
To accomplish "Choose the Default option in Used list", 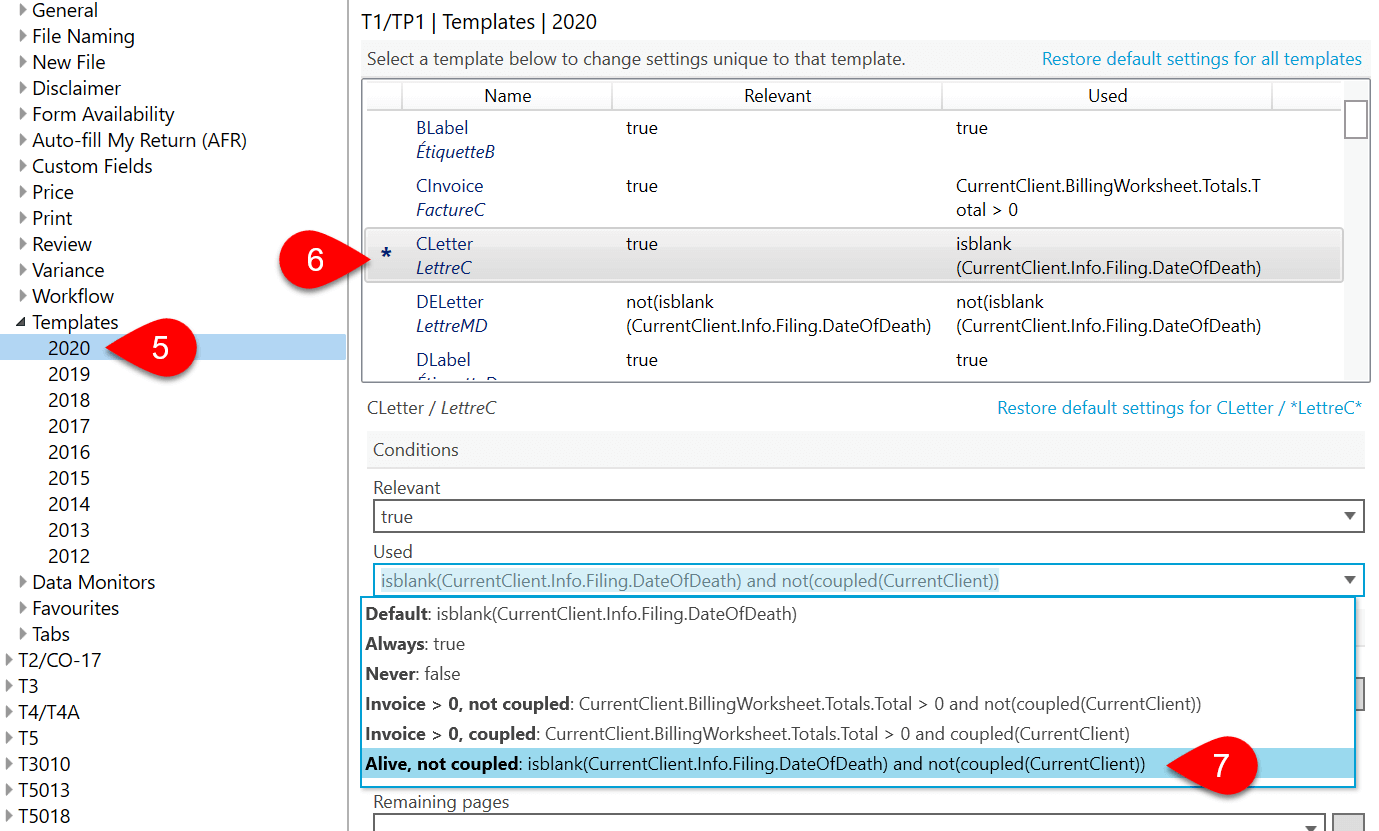I will (x=858, y=614).
